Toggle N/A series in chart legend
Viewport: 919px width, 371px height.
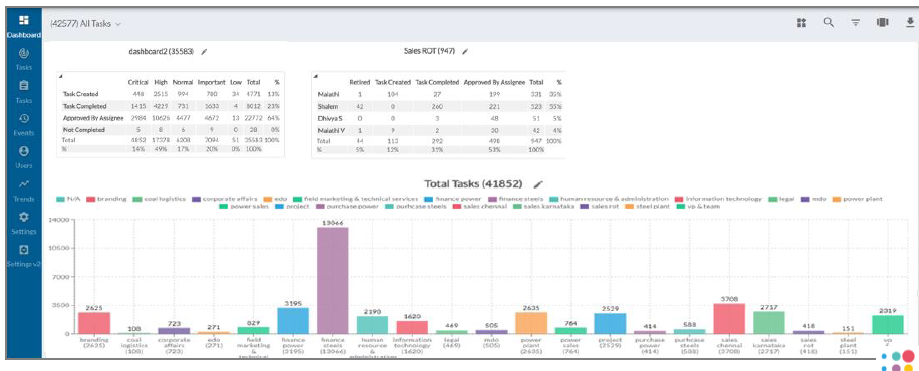click(69, 199)
